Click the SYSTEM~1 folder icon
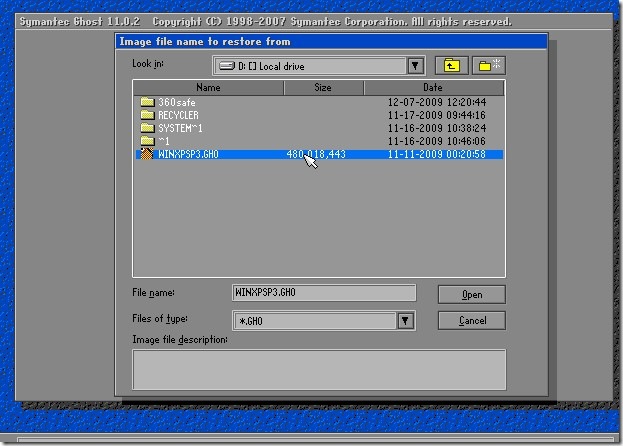Viewport: 623px width, 446px height. [147, 128]
